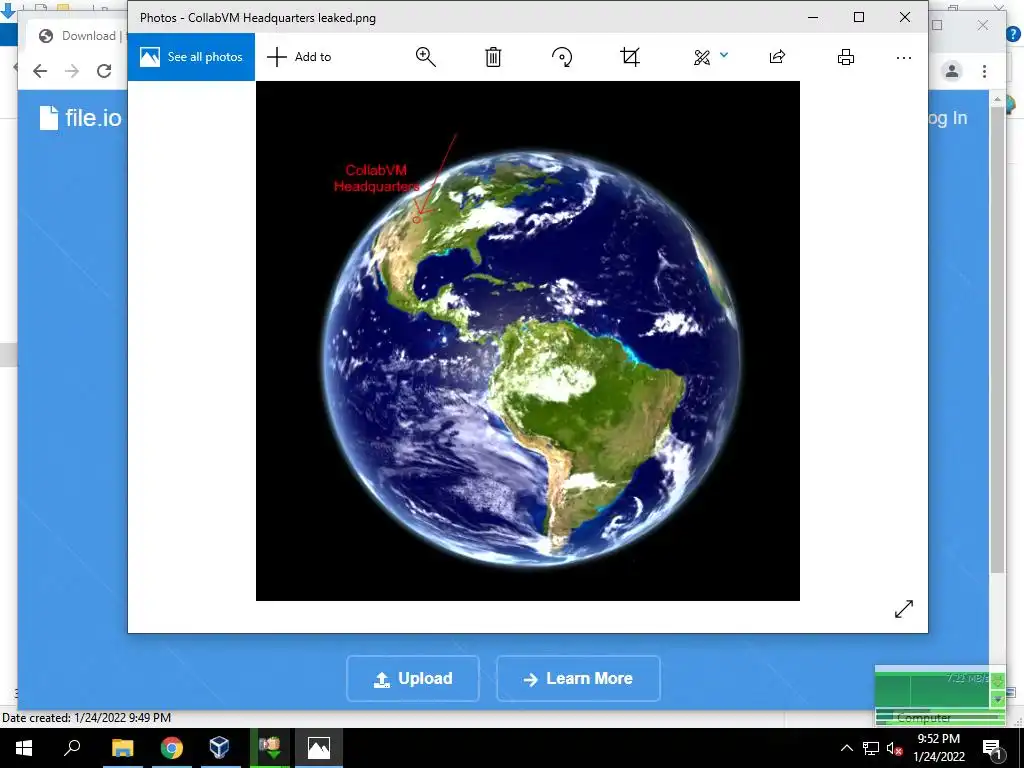Screen dimensions: 1024x768
Task: Click the Zoom magnifier icon in Photos
Action: pos(425,57)
